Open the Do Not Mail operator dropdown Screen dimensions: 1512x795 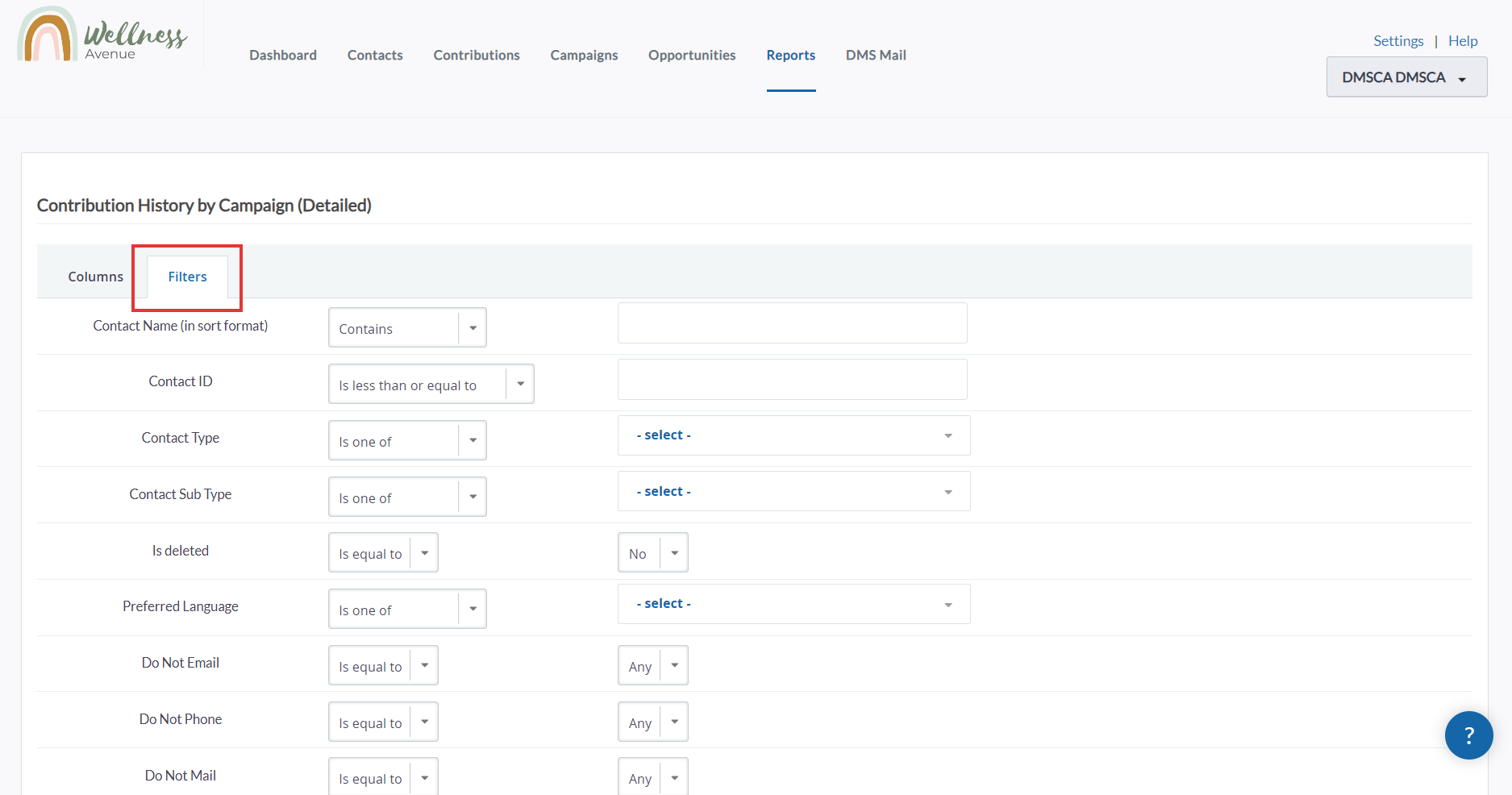383,776
